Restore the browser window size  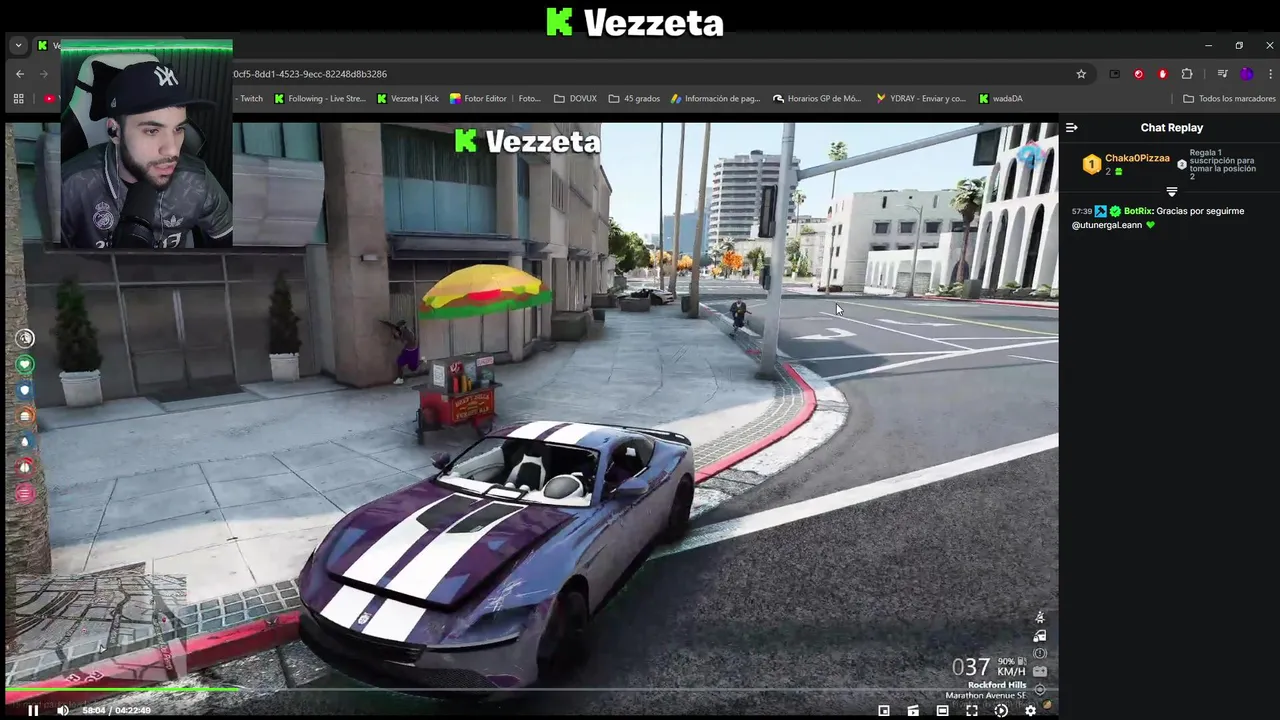coord(1239,45)
